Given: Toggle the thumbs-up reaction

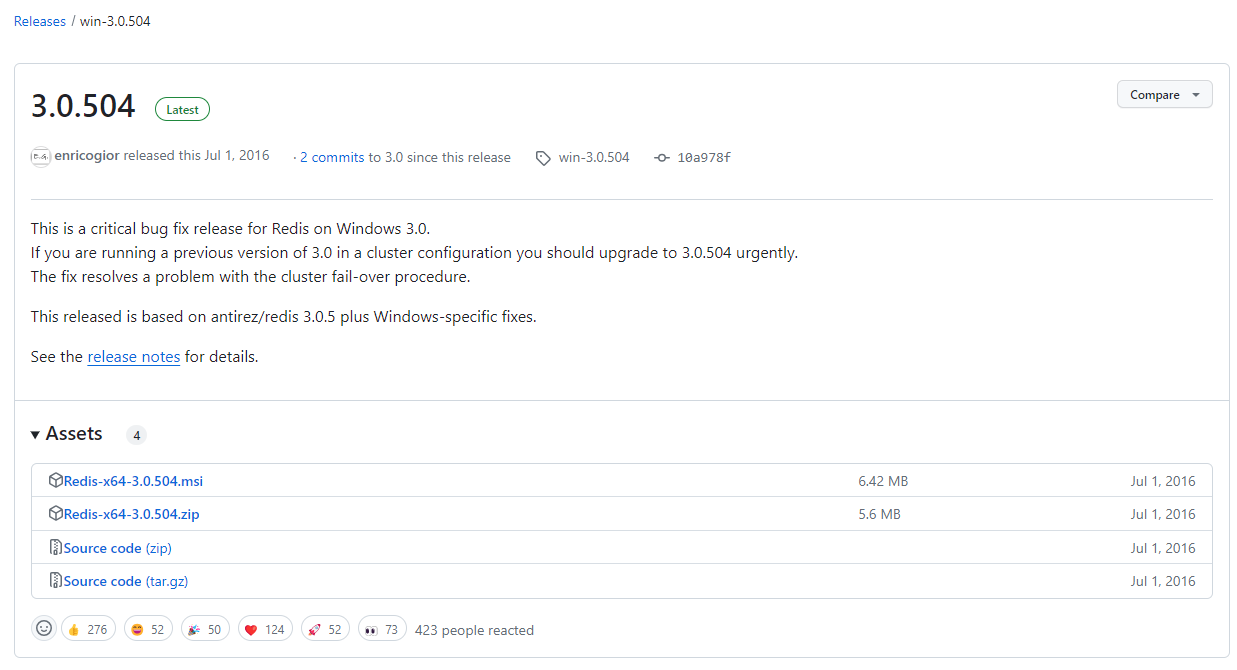Looking at the screenshot, I should point(88,628).
